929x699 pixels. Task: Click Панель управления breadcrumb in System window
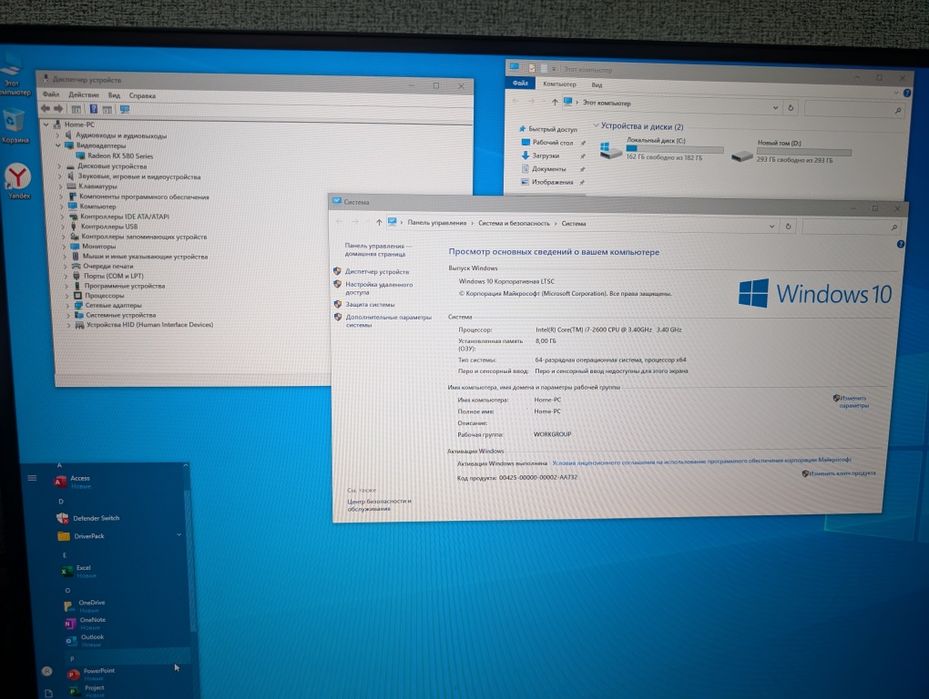point(437,223)
